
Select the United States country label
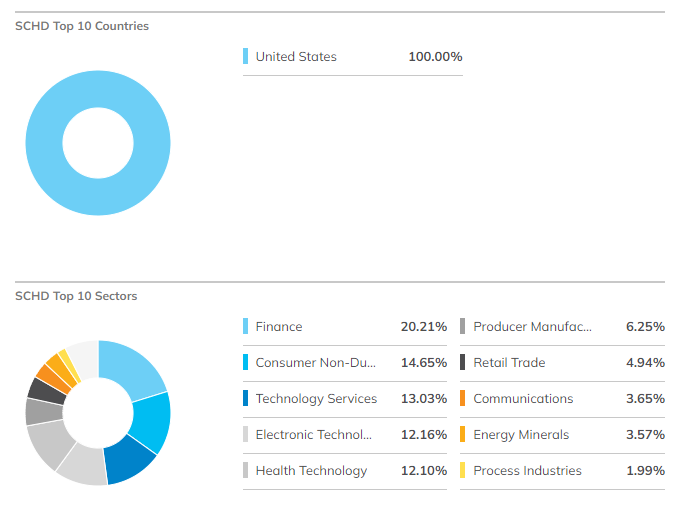coord(296,56)
